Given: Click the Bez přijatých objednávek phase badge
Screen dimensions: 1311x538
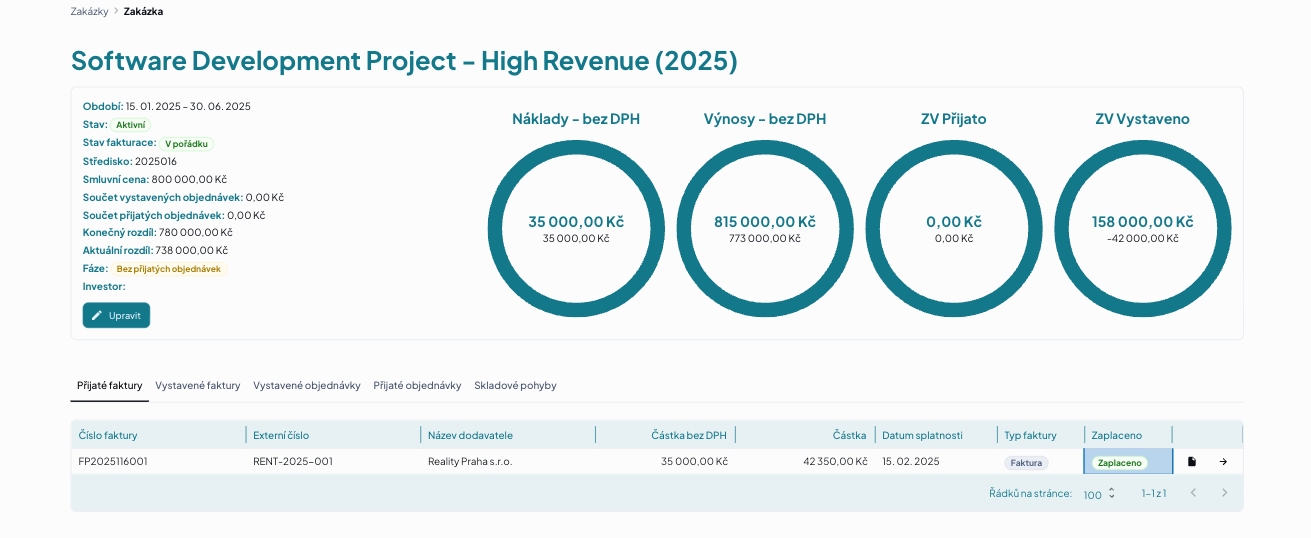Looking at the screenshot, I should 169,269.
